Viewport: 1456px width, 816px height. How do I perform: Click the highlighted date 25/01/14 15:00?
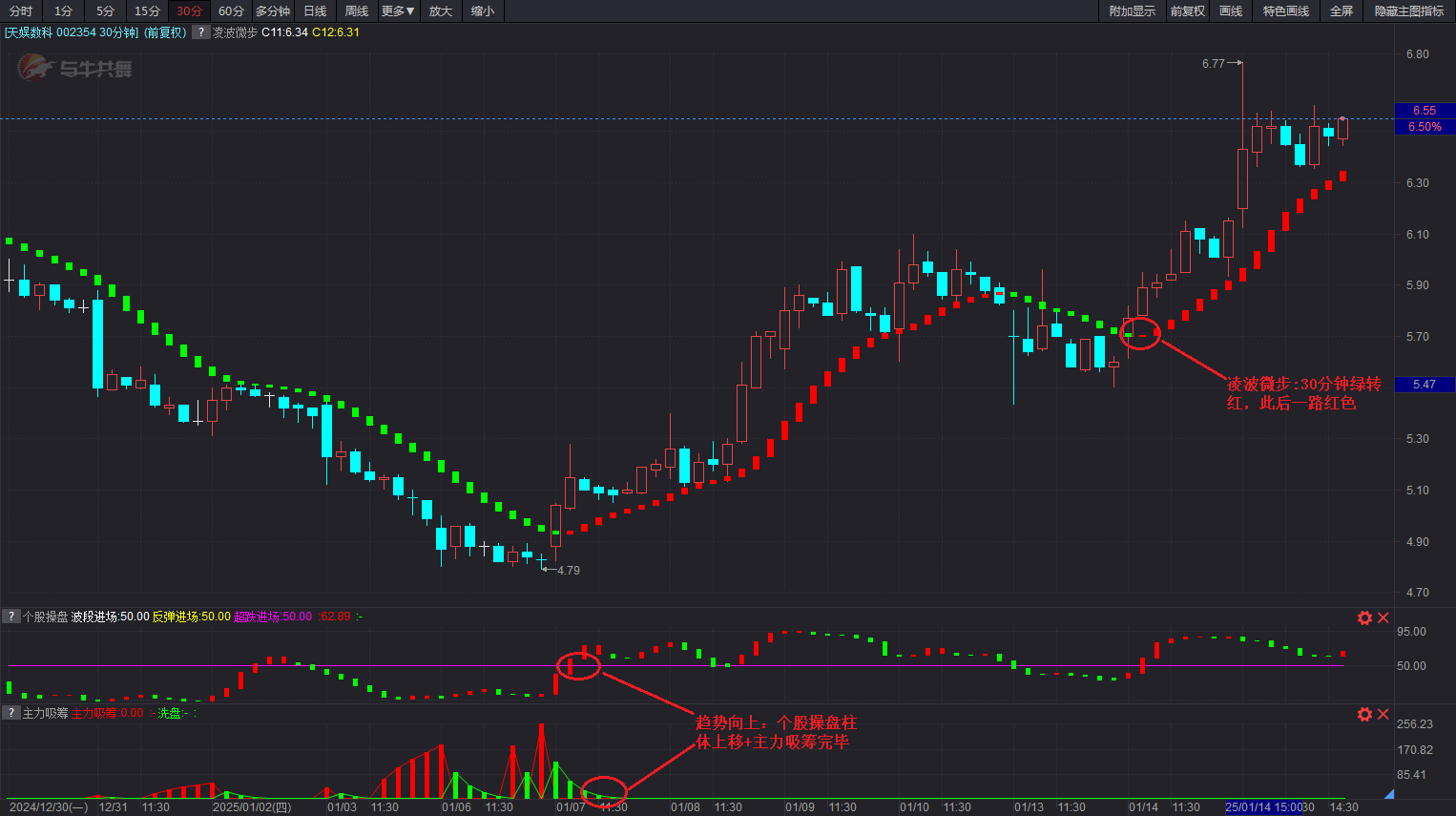(1263, 807)
